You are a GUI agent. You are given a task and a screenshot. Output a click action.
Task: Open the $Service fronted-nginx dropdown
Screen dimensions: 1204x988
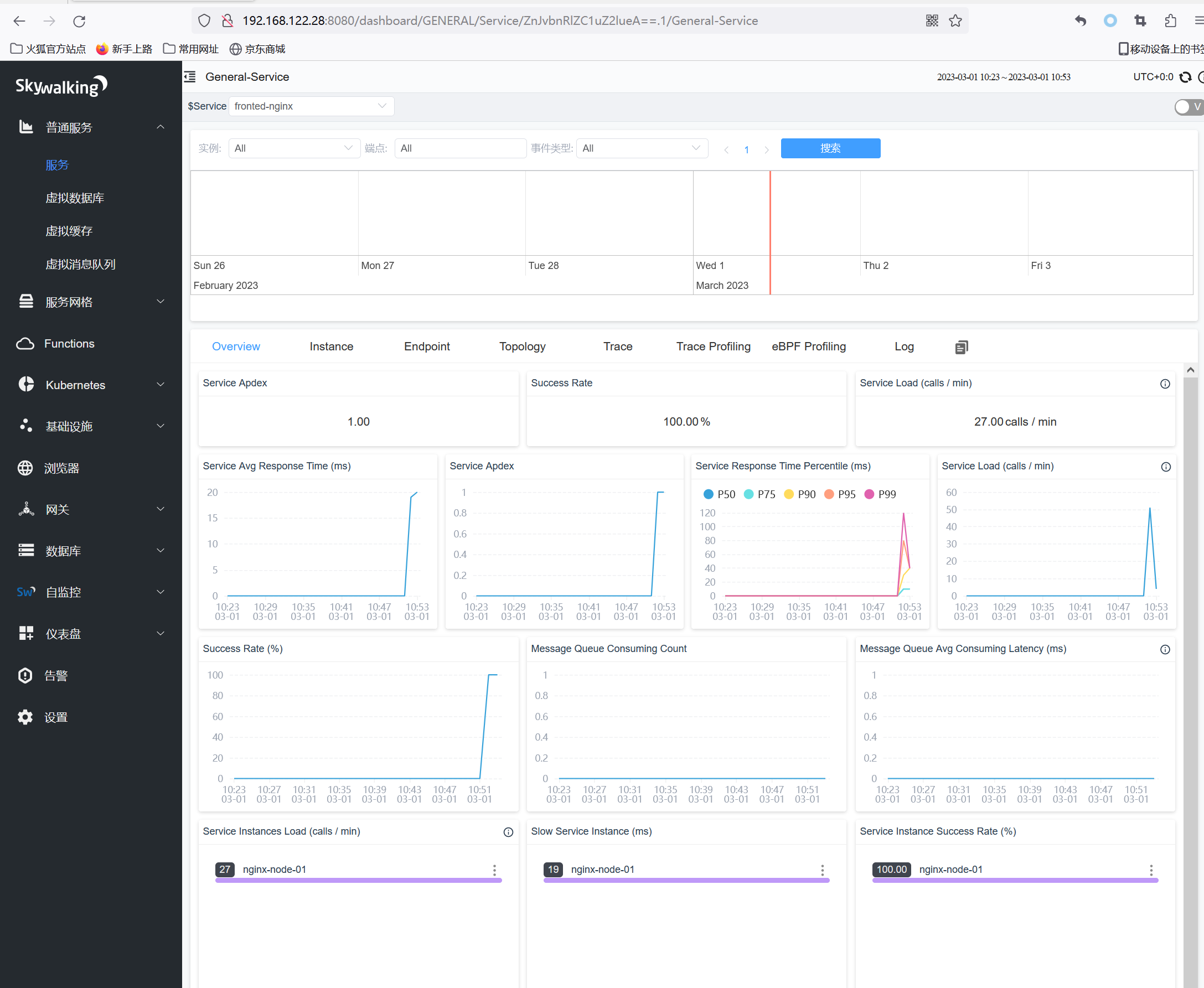click(x=312, y=106)
